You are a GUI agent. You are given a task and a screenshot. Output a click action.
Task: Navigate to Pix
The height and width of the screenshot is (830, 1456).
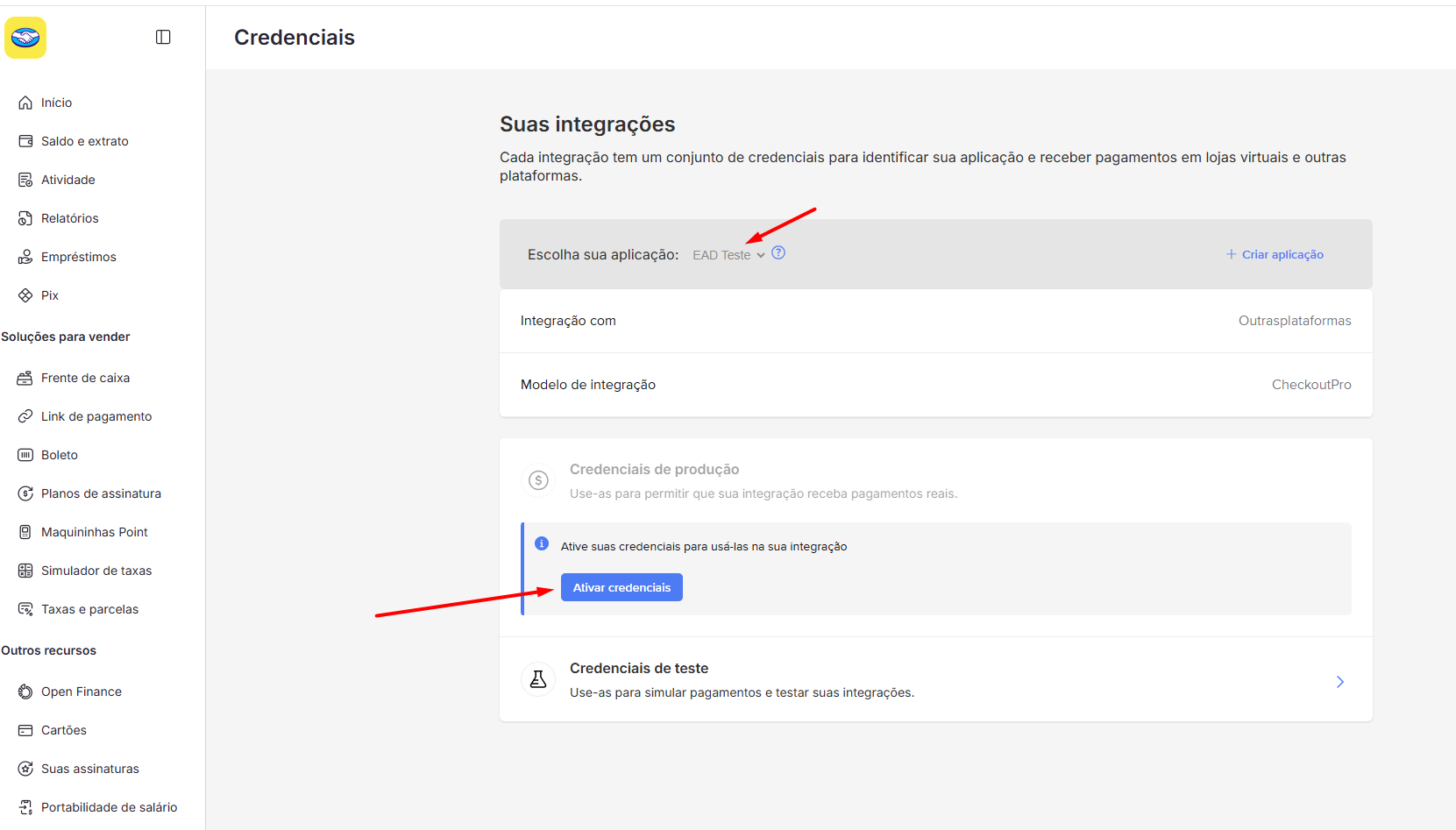50,295
